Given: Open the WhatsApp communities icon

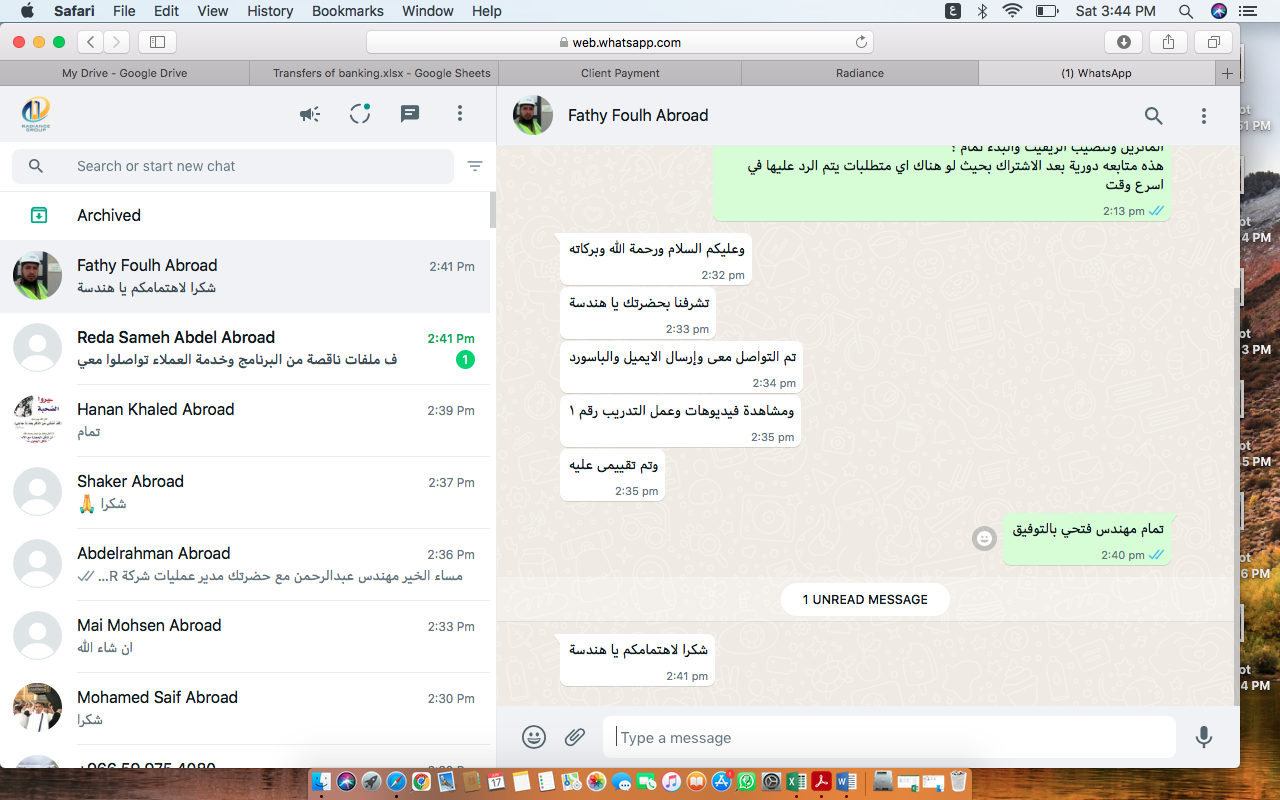Looking at the screenshot, I should pos(310,114).
